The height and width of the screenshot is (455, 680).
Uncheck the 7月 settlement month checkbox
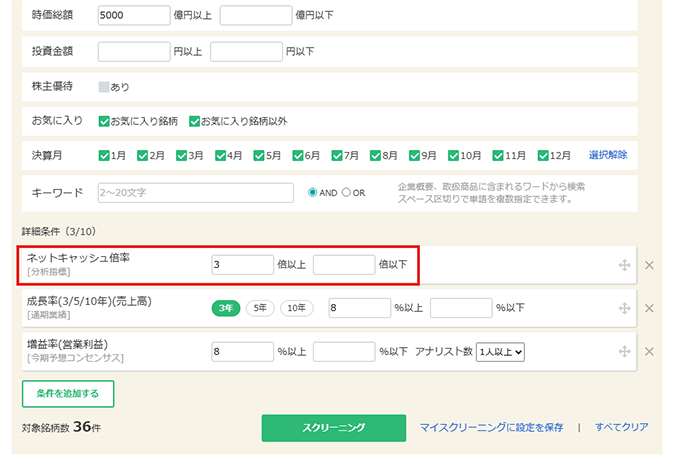coord(337,155)
